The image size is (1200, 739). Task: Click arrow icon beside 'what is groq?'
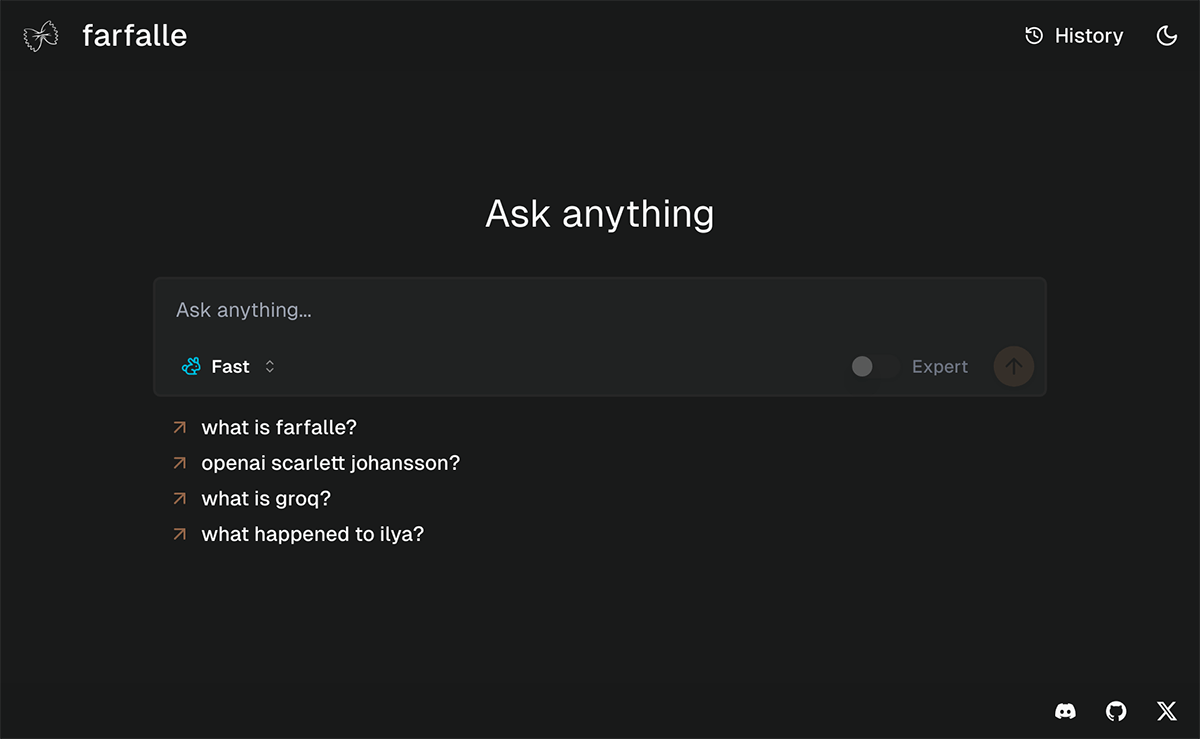(x=180, y=498)
